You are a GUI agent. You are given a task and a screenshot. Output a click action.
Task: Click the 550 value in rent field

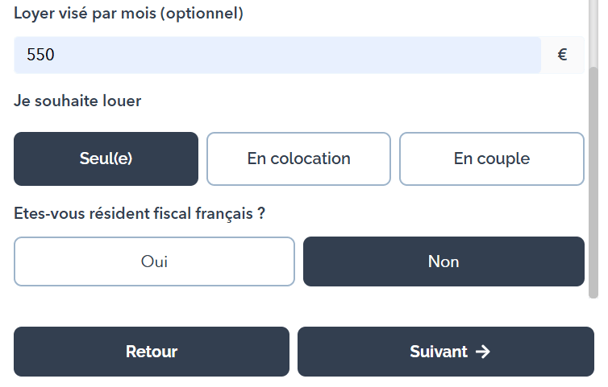pyautogui.click(x=40, y=55)
